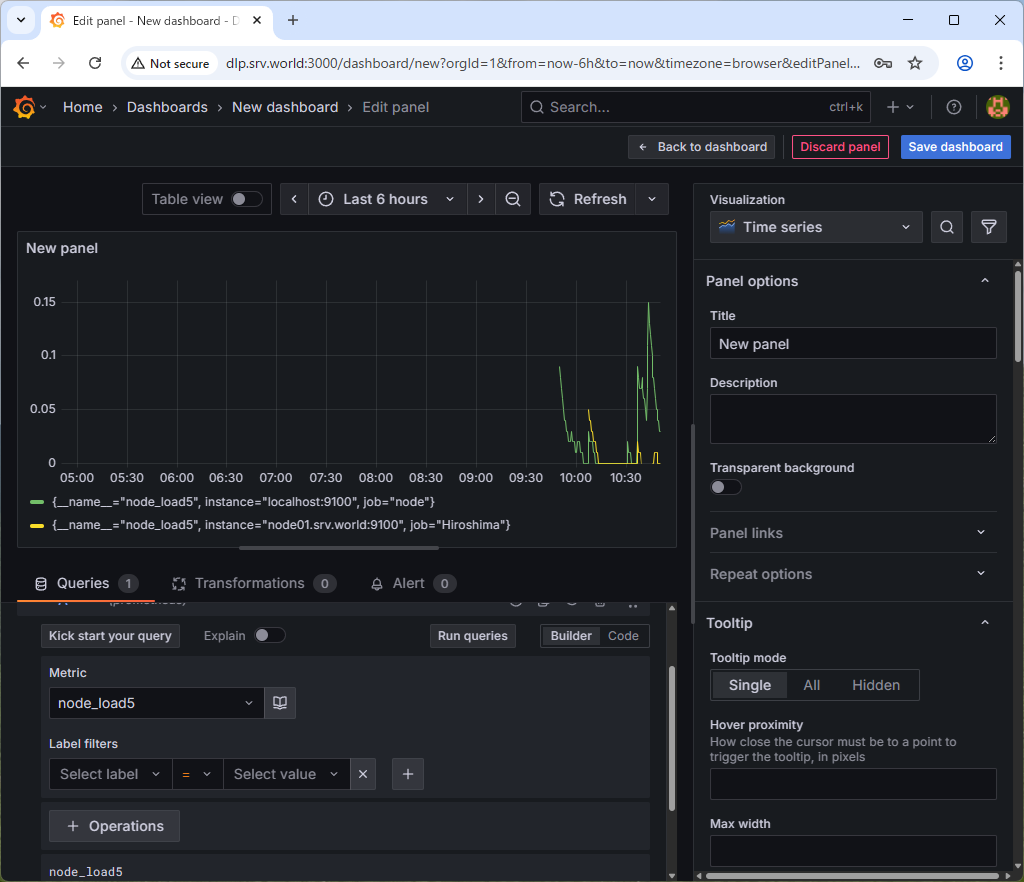Open the Time series visualization dropdown
The width and height of the screenshot is (1024, 882).
coord(815,227)
